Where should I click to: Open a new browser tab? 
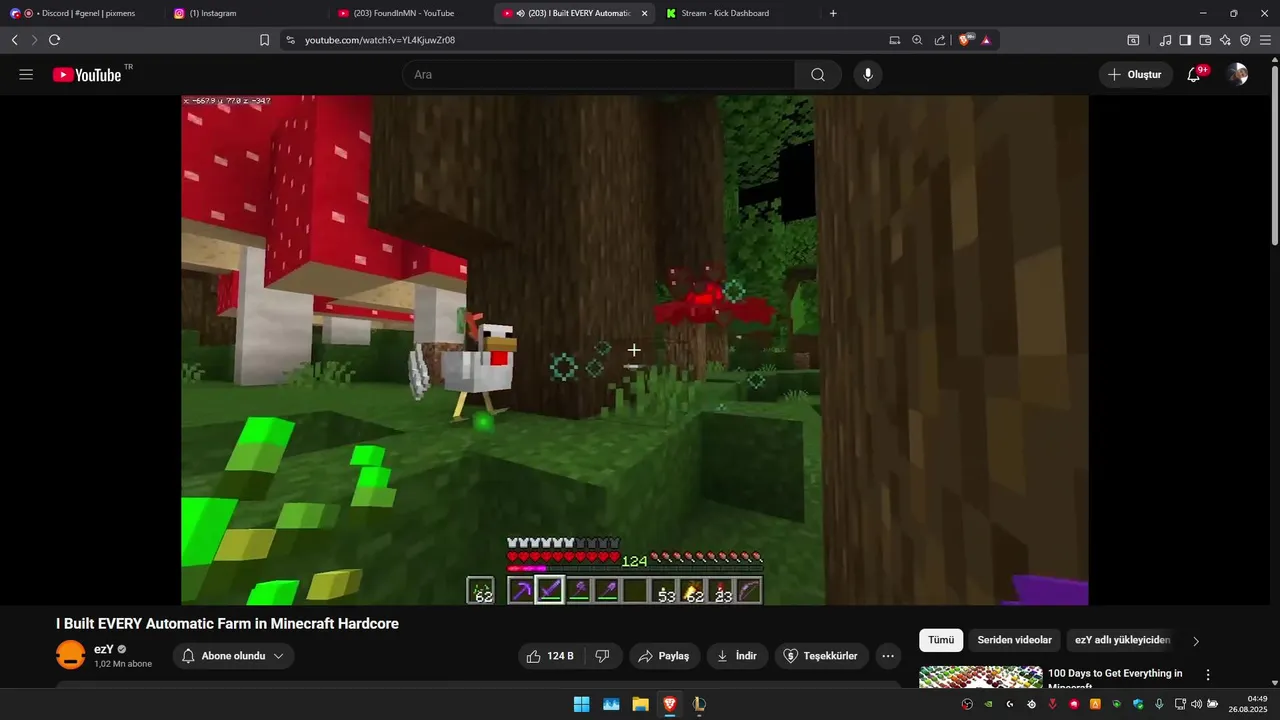pyautogui.click(x=833, y=13)
